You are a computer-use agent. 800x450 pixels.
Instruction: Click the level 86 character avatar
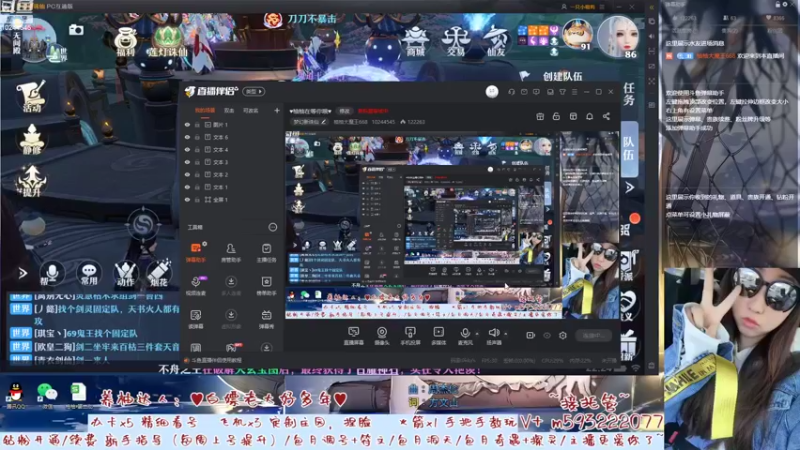coord(618,37)
